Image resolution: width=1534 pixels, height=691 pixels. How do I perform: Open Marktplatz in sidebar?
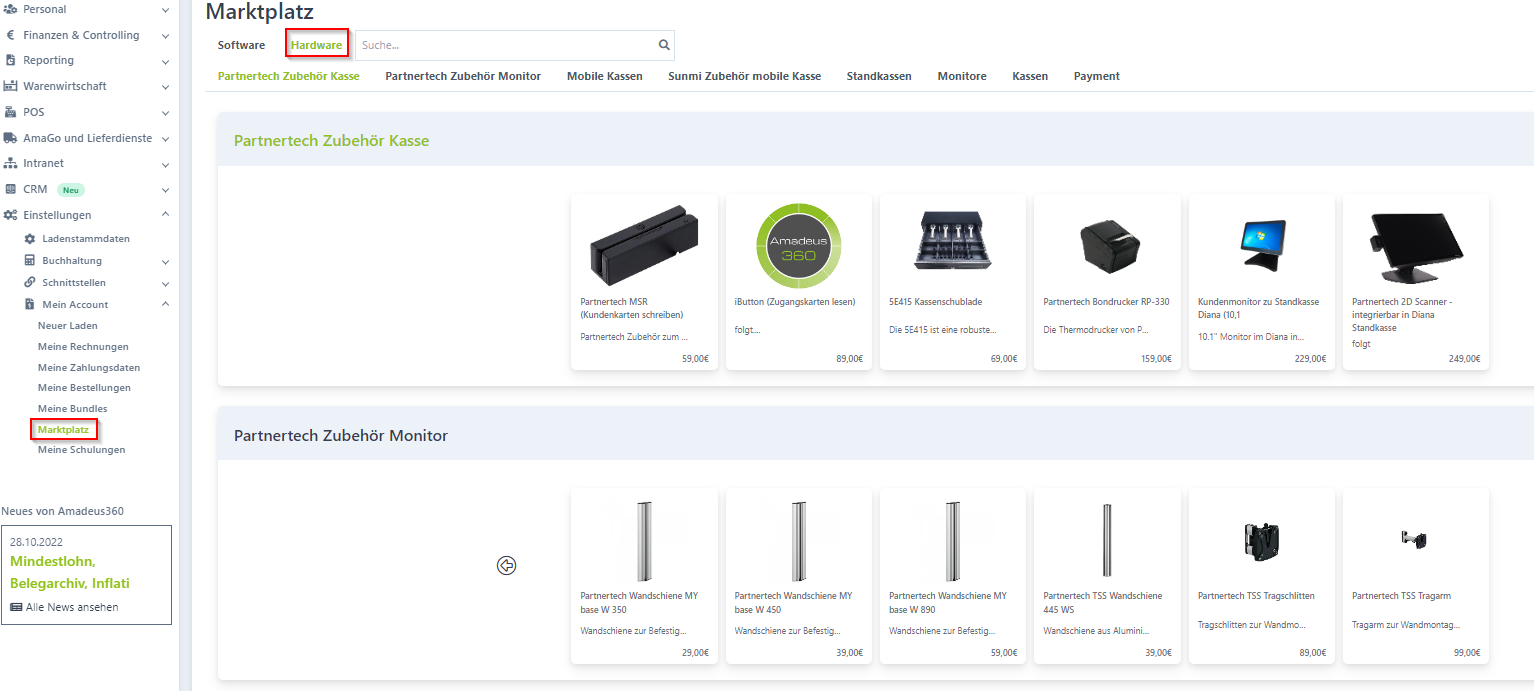[63, 430]
